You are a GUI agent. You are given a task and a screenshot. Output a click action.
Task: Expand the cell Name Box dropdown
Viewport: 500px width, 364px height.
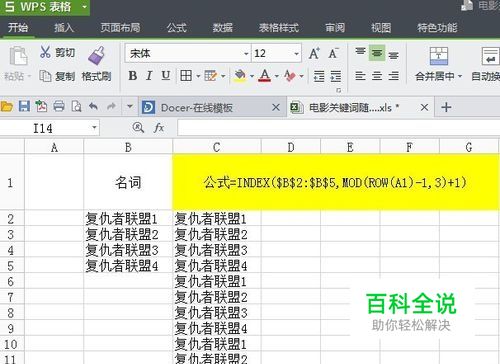click(x=94, y=128)
